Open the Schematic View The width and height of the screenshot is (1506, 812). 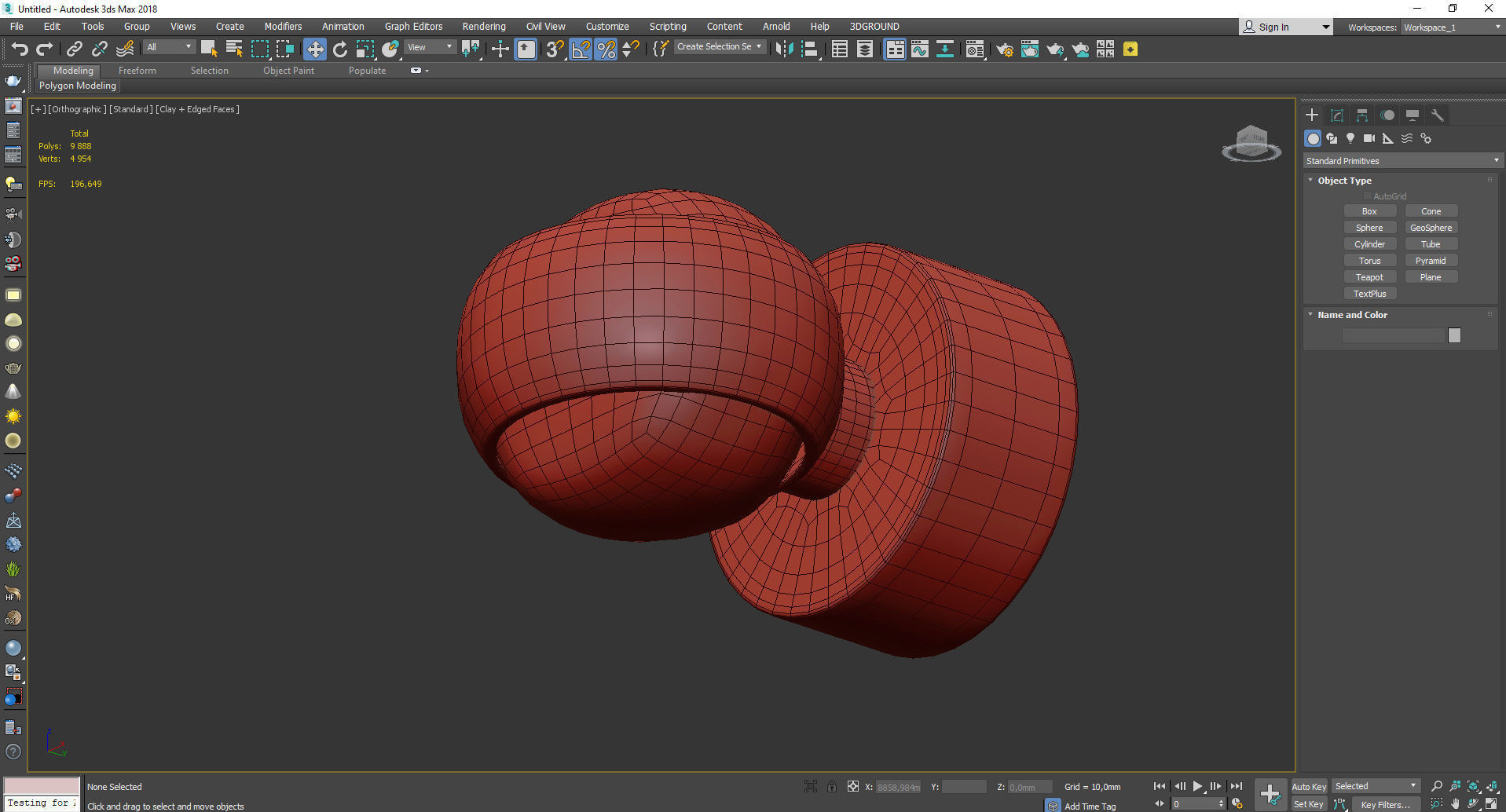[945, 49]
